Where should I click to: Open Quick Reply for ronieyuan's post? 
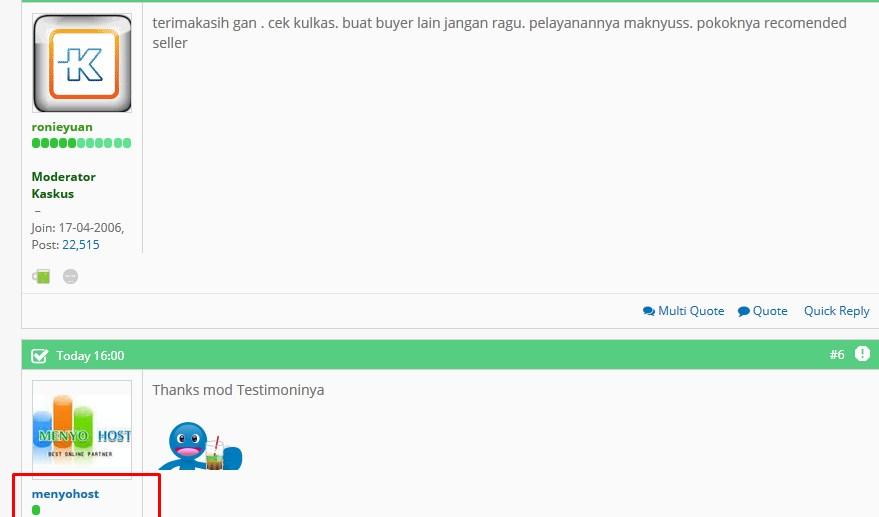(x=836, y=311)
